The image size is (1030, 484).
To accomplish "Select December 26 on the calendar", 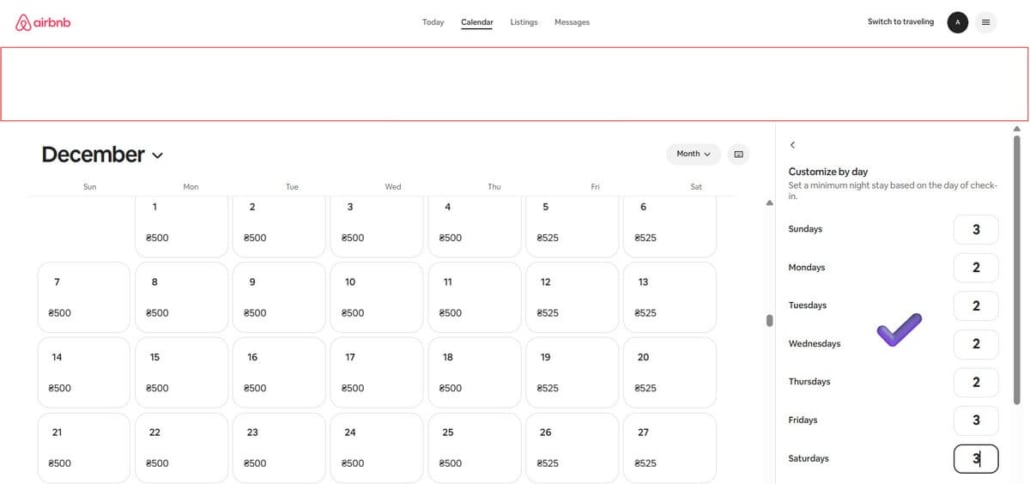I will click(x=572, y=448).
